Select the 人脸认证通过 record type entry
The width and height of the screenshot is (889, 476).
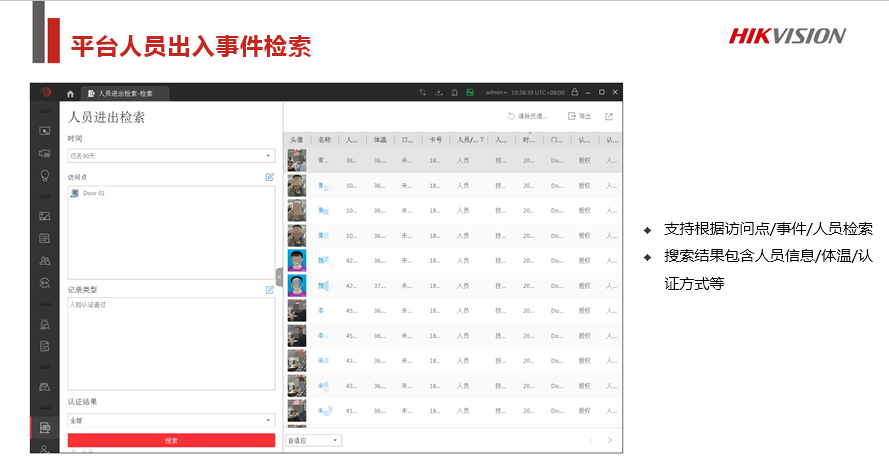pyautogui.click(x=88, y=305)
